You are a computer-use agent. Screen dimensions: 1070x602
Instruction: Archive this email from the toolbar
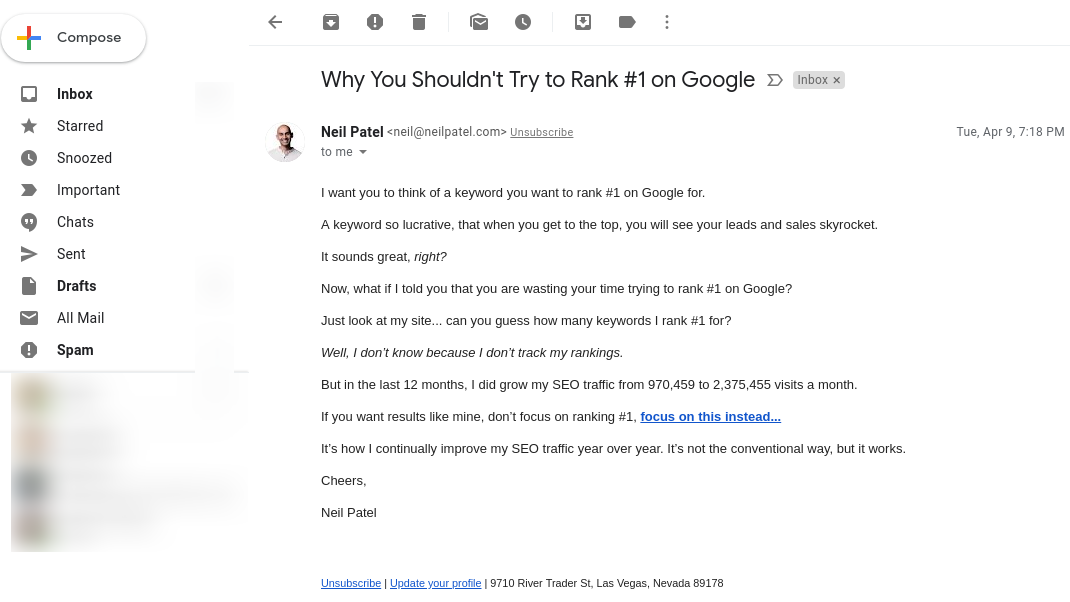330,21
